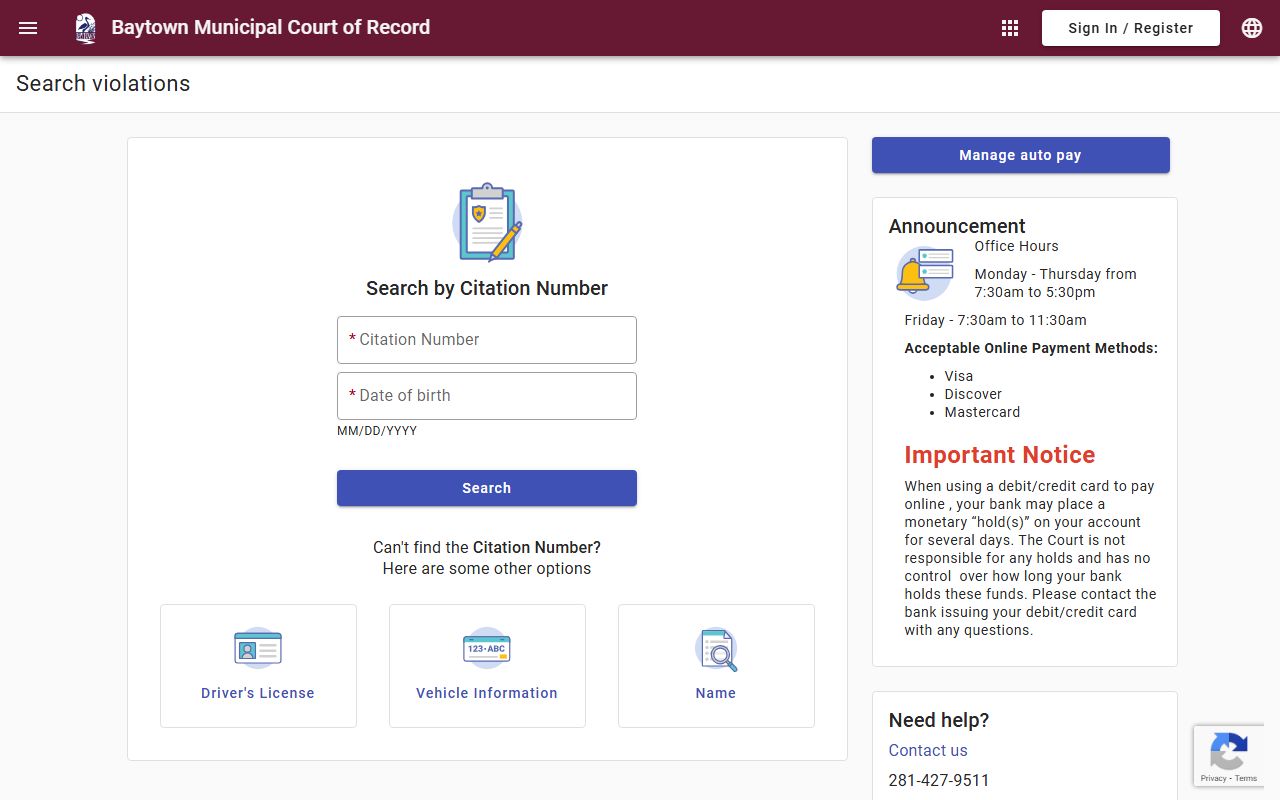1280x800 pixels.
Task: Select the Driver's License search option
Action: [x=258, y=666]
